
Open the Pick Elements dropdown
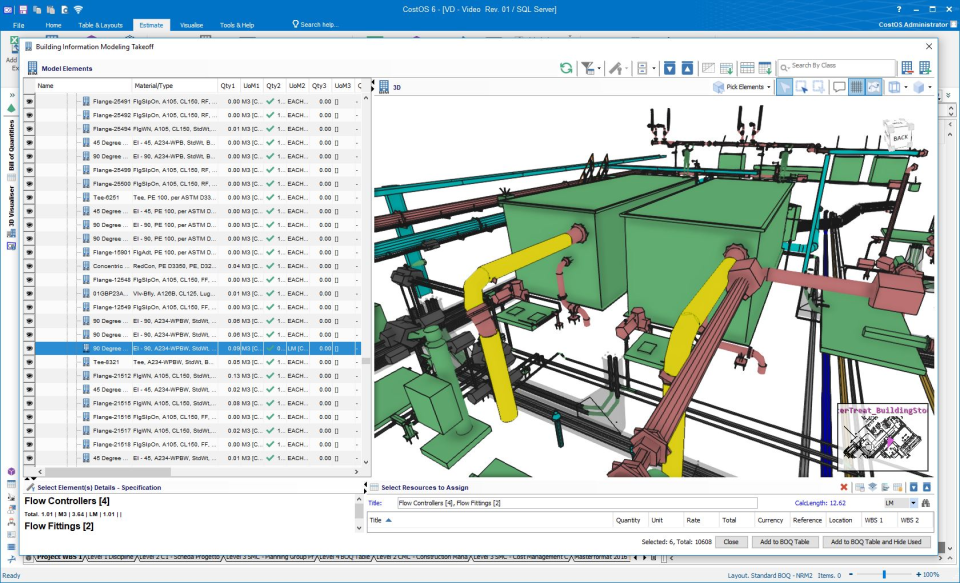tap(770, 87)
